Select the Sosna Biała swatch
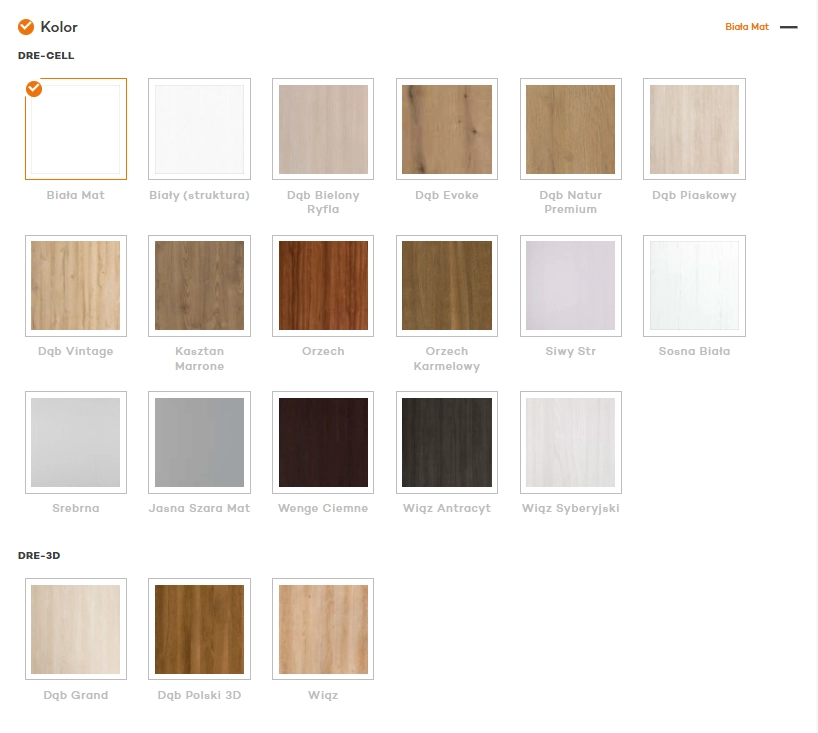The height and width of the screenshot is (733, 818). tap(694, 285)
